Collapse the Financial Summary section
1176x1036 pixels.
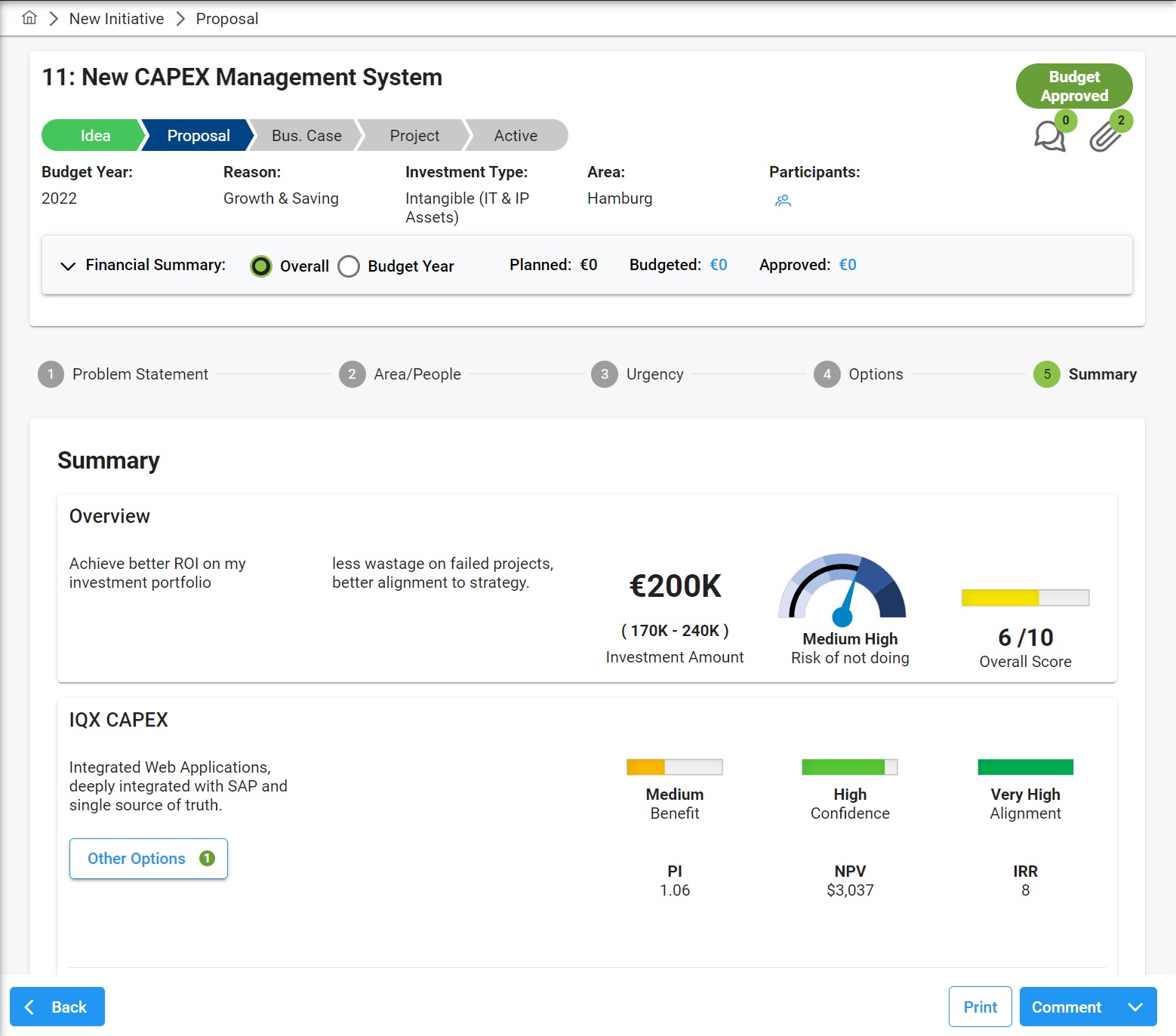point(68,266)
